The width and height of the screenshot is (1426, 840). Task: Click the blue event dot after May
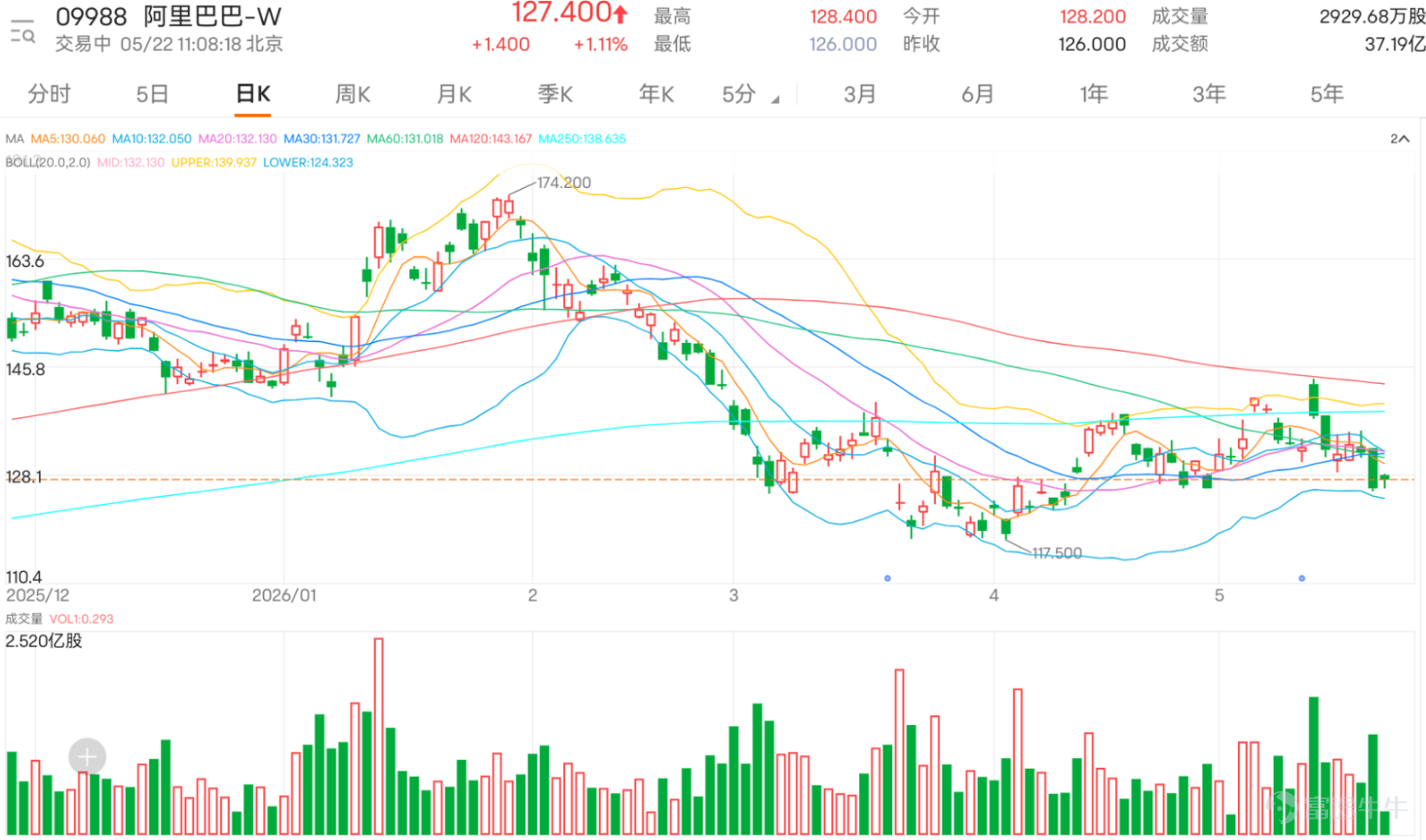click(1302, 578)
